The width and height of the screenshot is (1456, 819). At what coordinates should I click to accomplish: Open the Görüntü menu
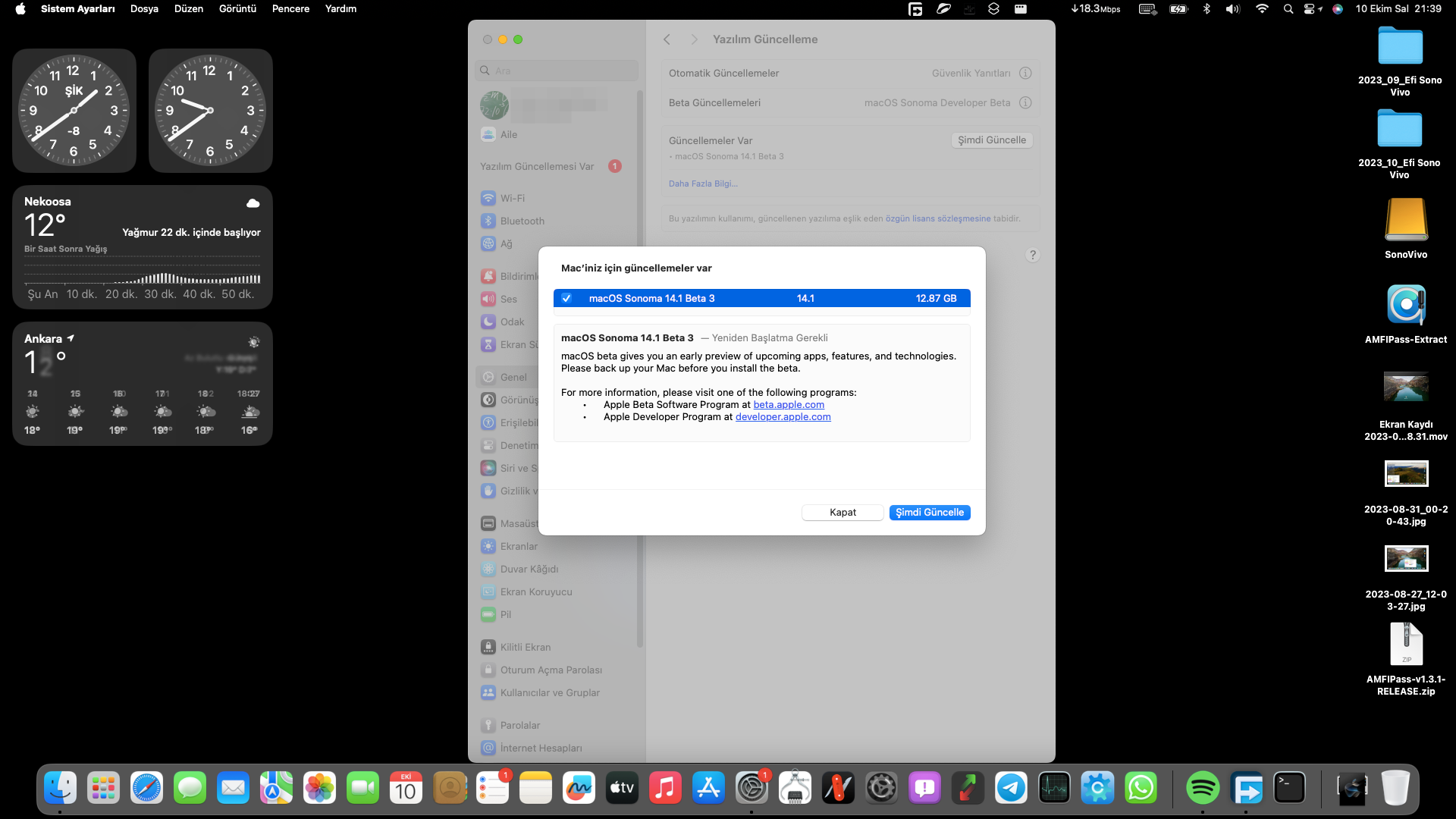[x=237, y=9]
